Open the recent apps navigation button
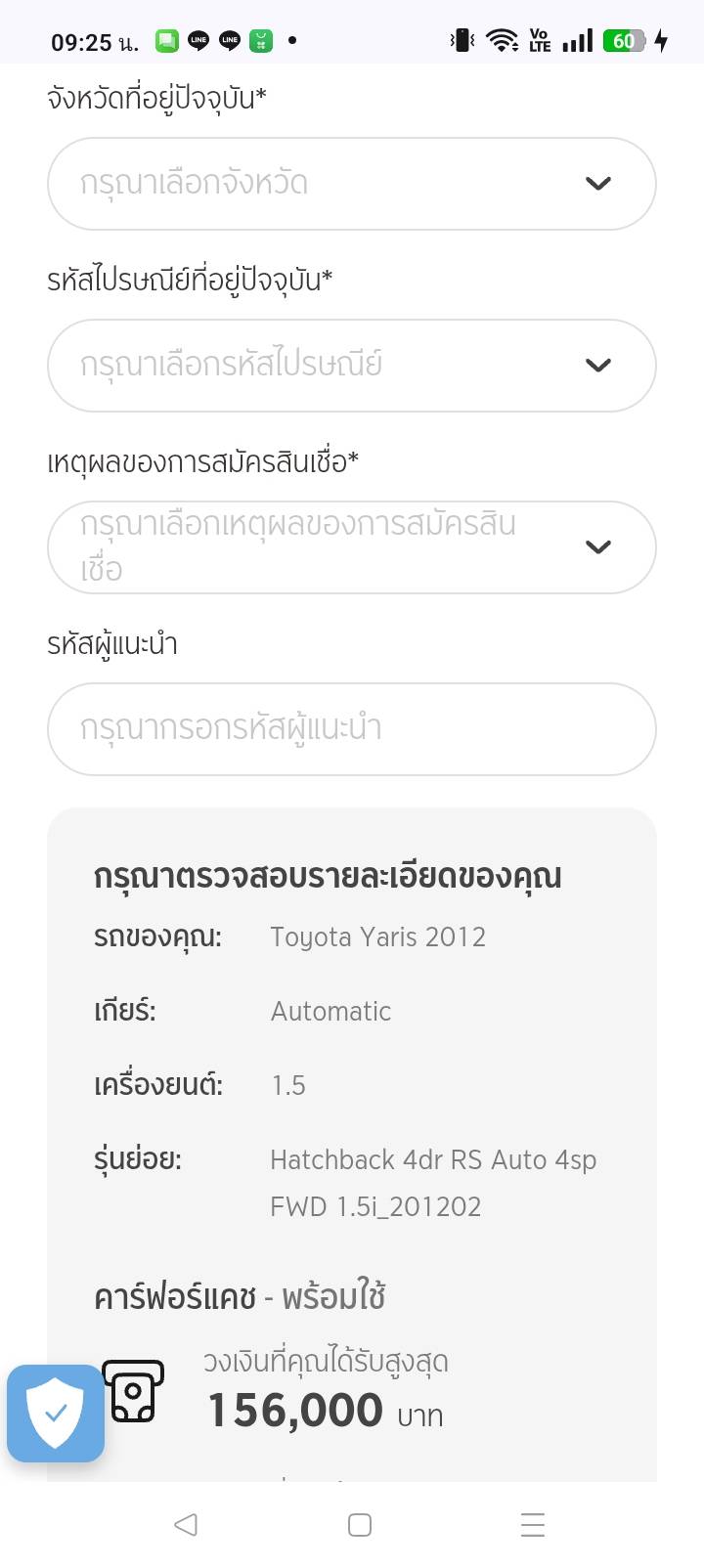 click(x=533, y=1525)
